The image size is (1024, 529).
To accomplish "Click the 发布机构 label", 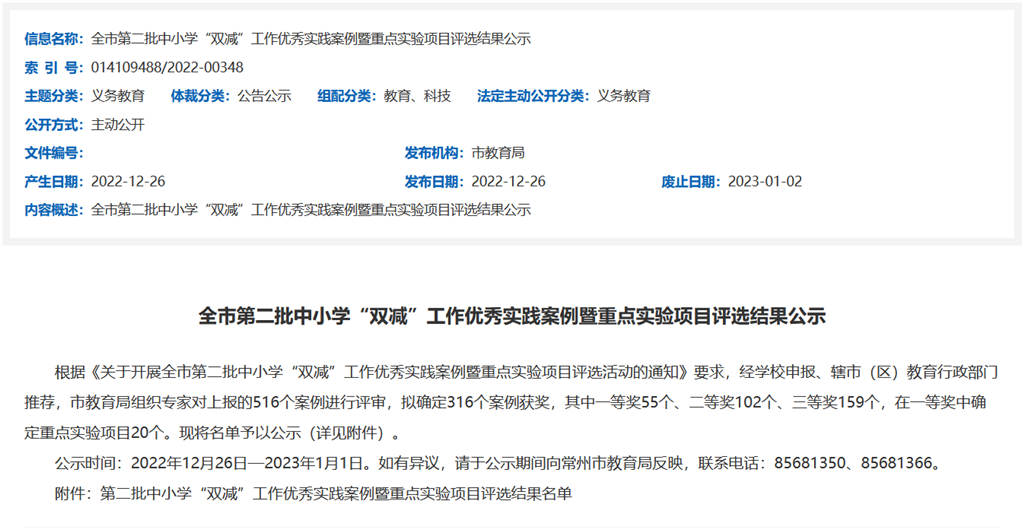I will point(434,153).
